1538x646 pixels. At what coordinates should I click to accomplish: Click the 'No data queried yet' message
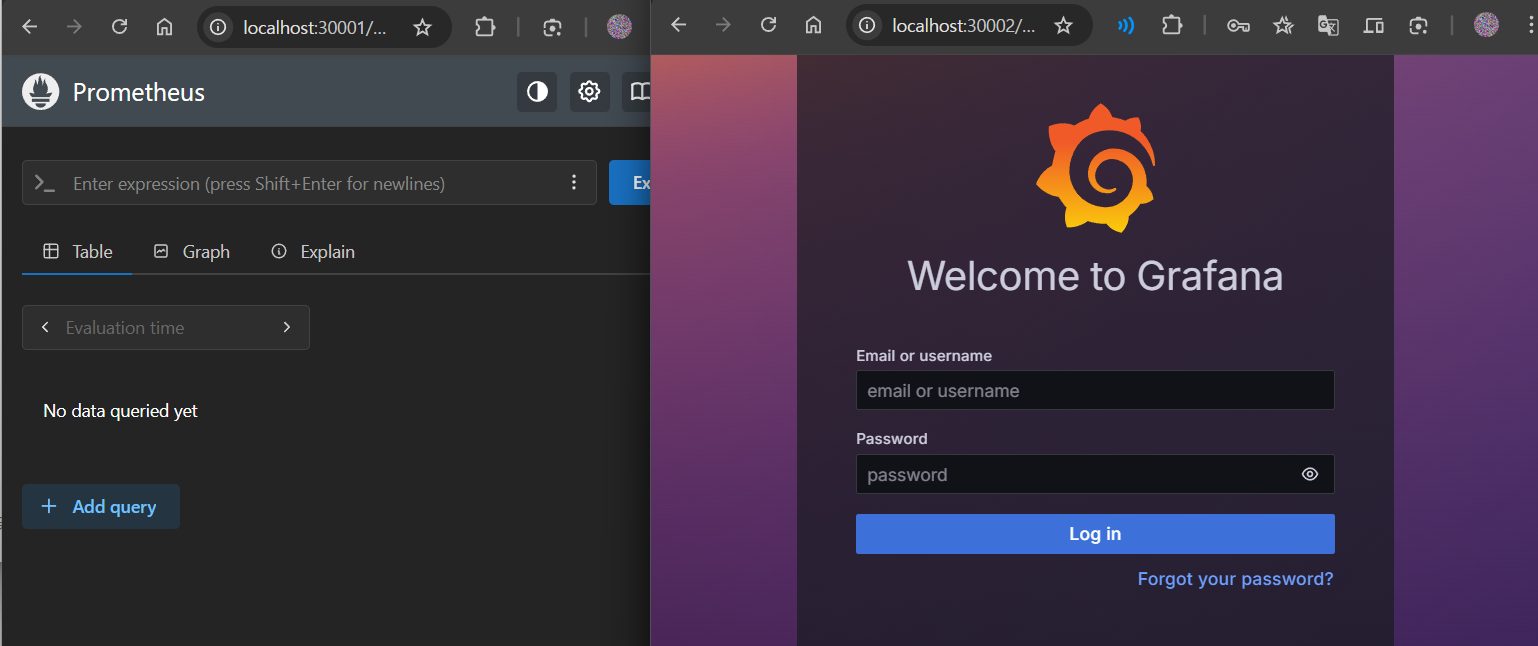pos(121,411)
